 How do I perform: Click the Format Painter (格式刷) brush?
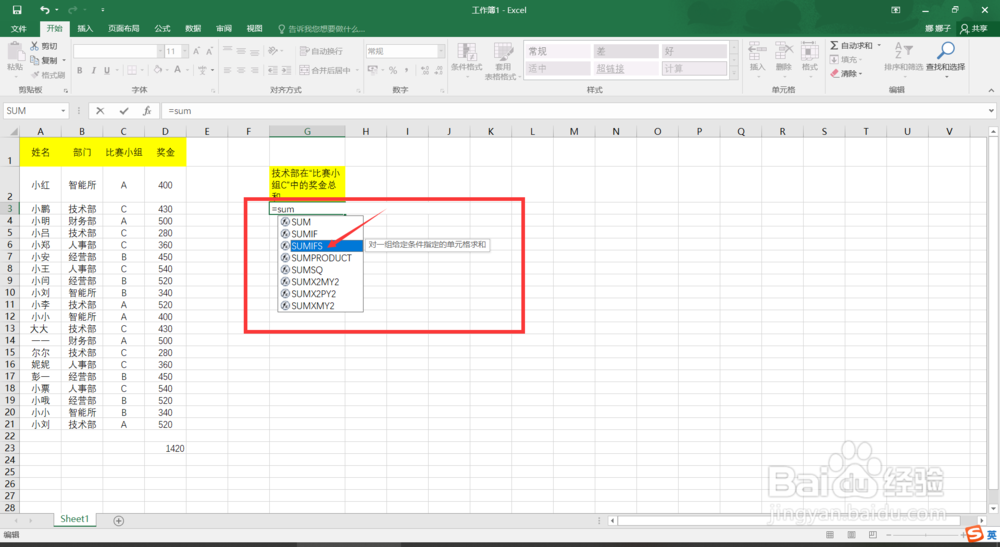35,75
